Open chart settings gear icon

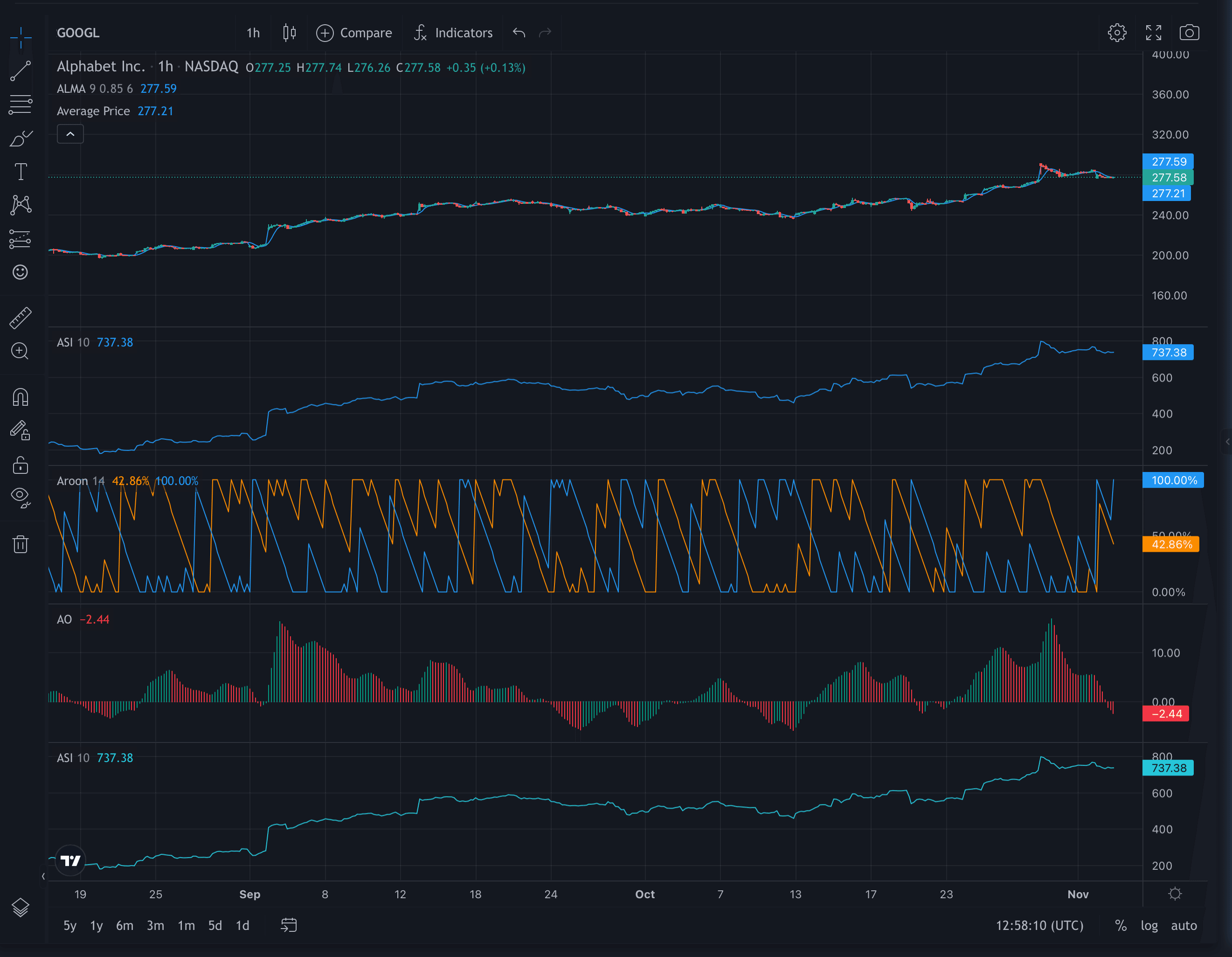(x=1117, y=33)
